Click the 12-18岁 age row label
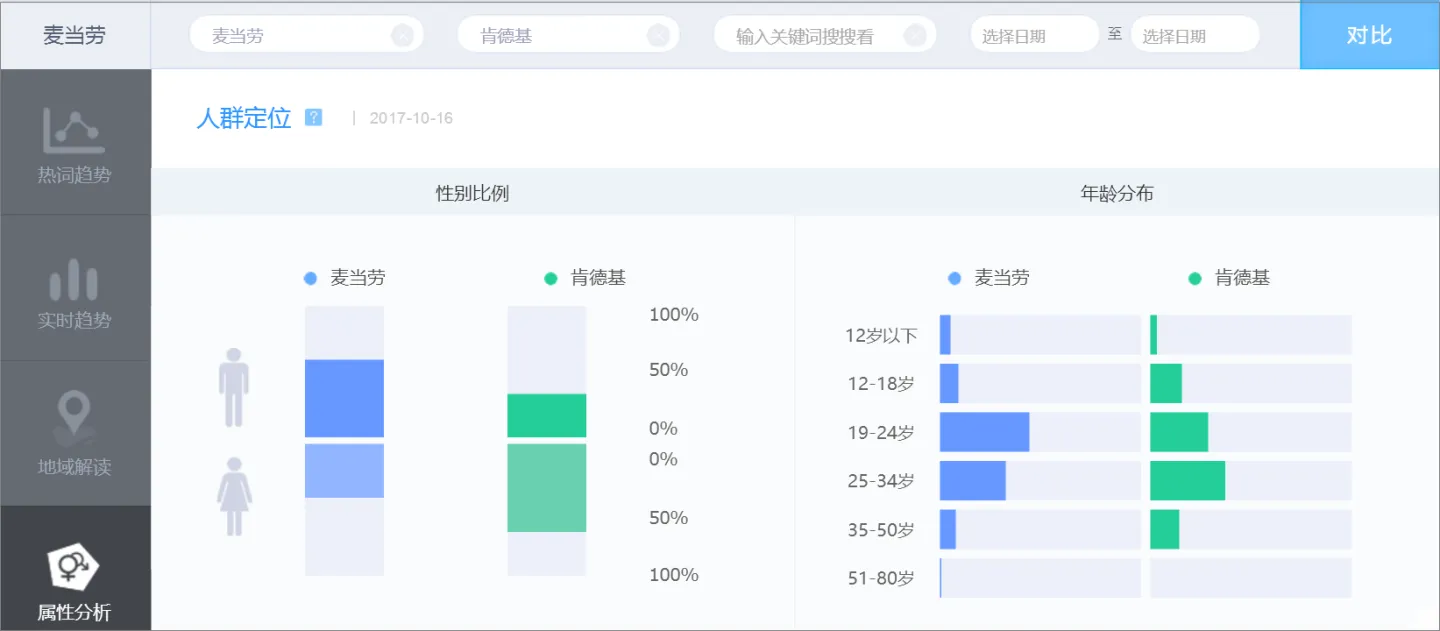Image resolution: width=1440 pixels, height=631 pixels. 881,383
